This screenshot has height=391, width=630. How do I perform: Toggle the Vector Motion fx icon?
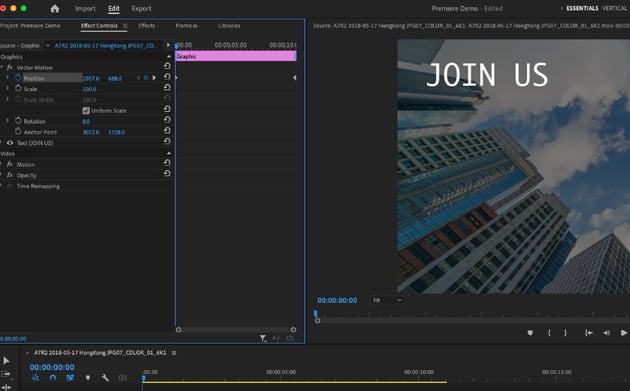pyautogui.click(x=10, y=68)
